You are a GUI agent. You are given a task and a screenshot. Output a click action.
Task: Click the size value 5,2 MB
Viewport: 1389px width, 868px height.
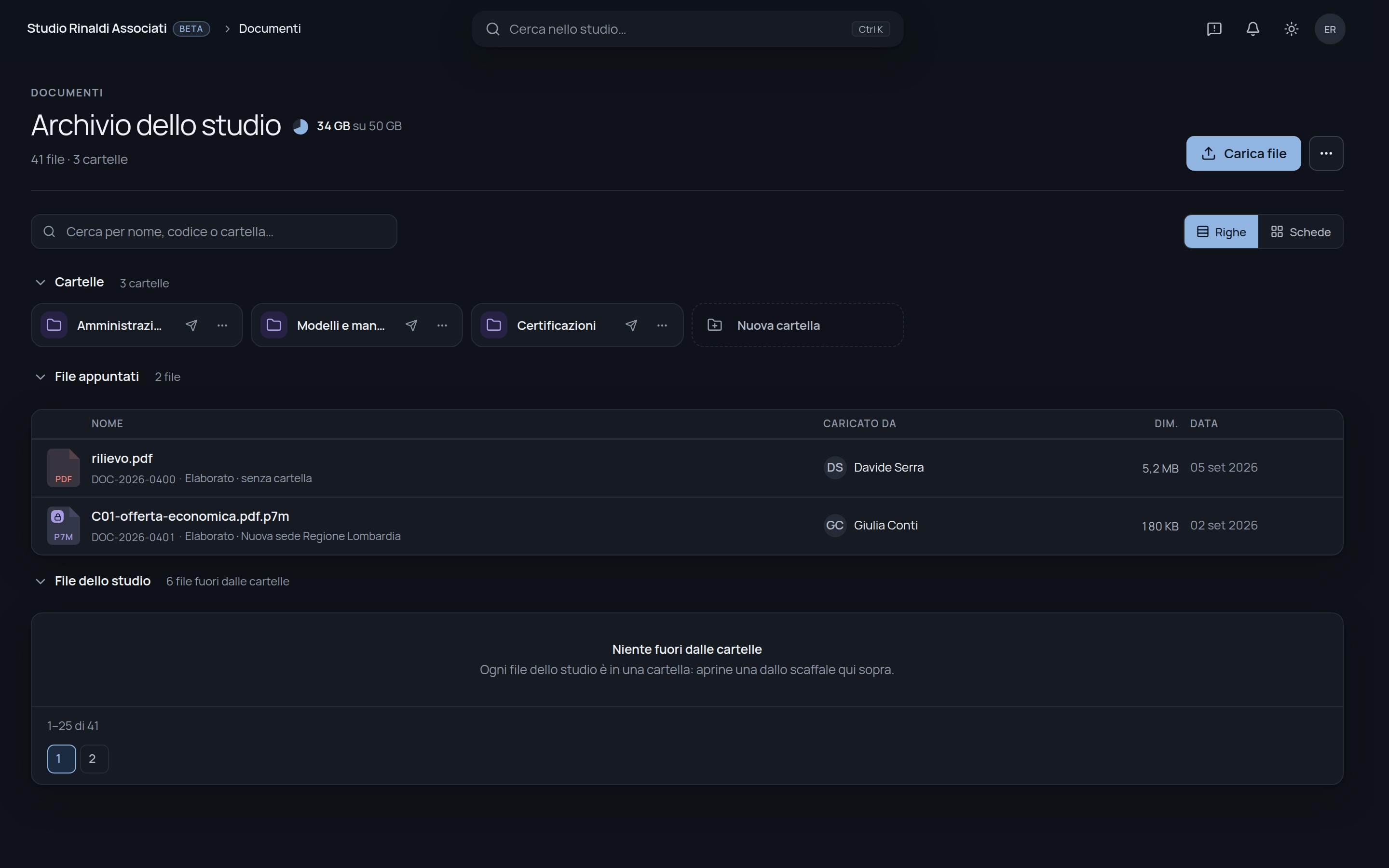pos(1160,468)
